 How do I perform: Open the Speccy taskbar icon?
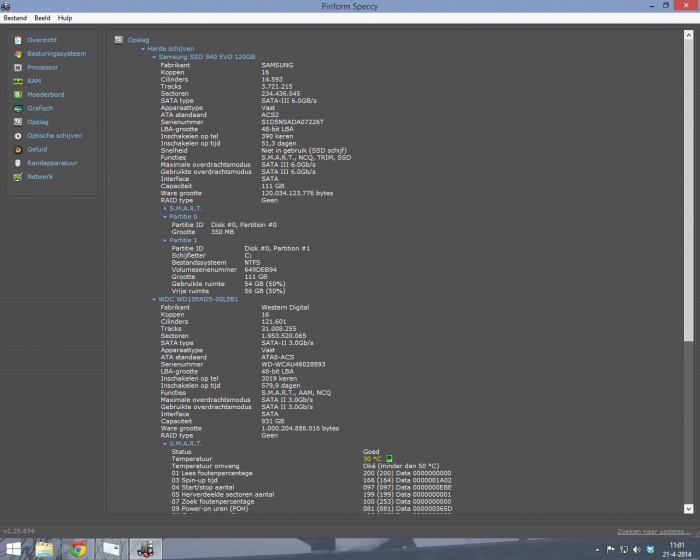[146, 549]
